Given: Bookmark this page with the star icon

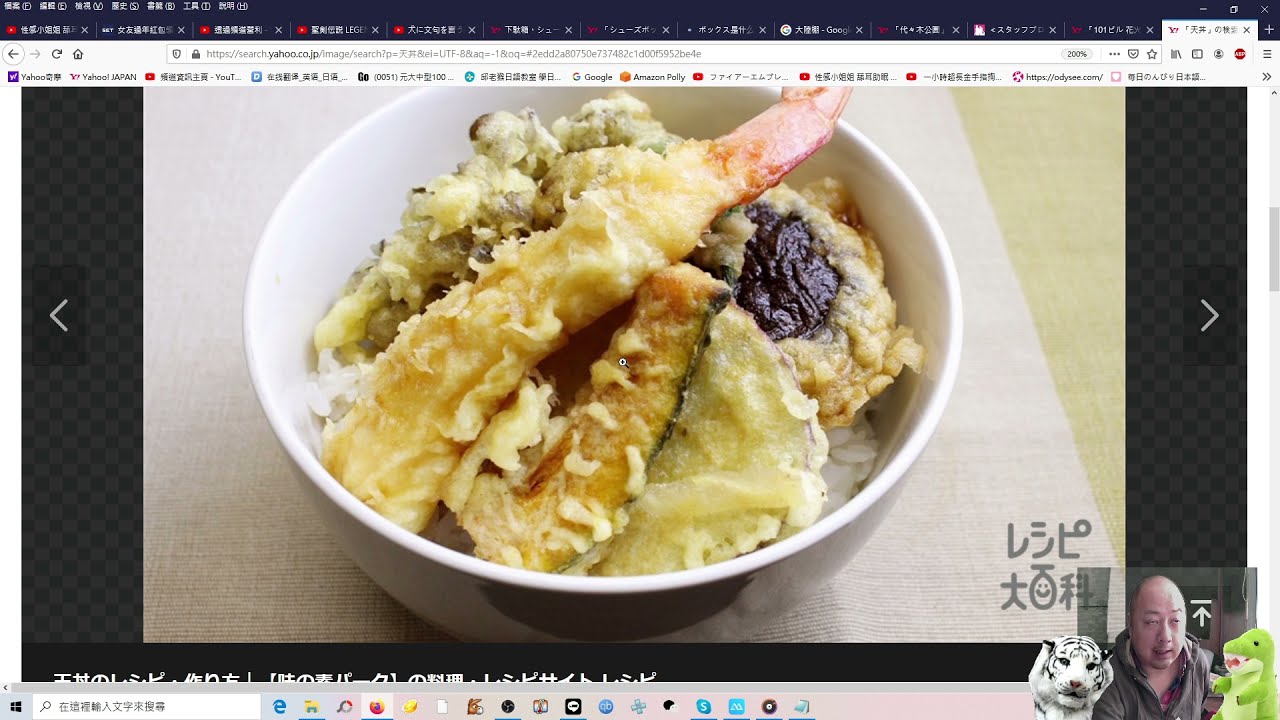Looking at the screenshot, I should tap(1152, 54).
